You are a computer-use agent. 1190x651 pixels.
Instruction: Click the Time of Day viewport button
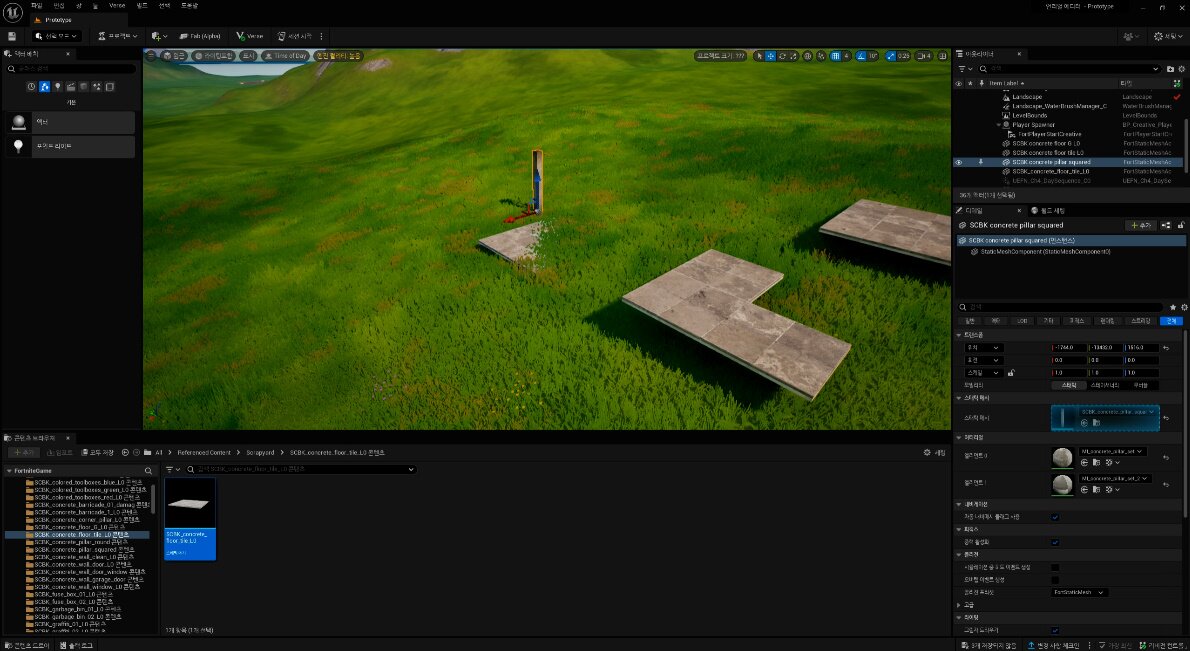click(x=286, y=56)
